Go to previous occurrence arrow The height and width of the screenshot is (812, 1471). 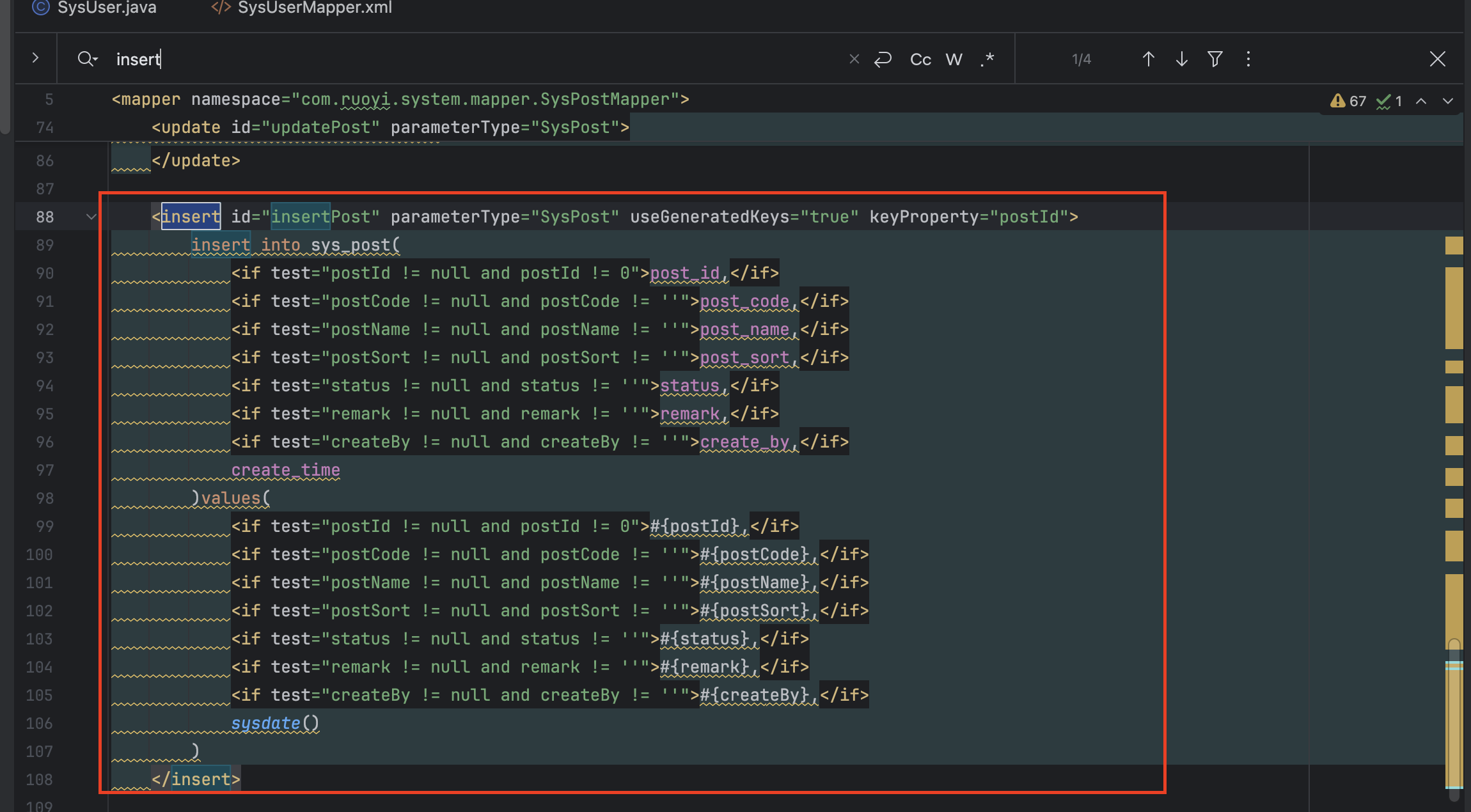[x=1148, y=59]
